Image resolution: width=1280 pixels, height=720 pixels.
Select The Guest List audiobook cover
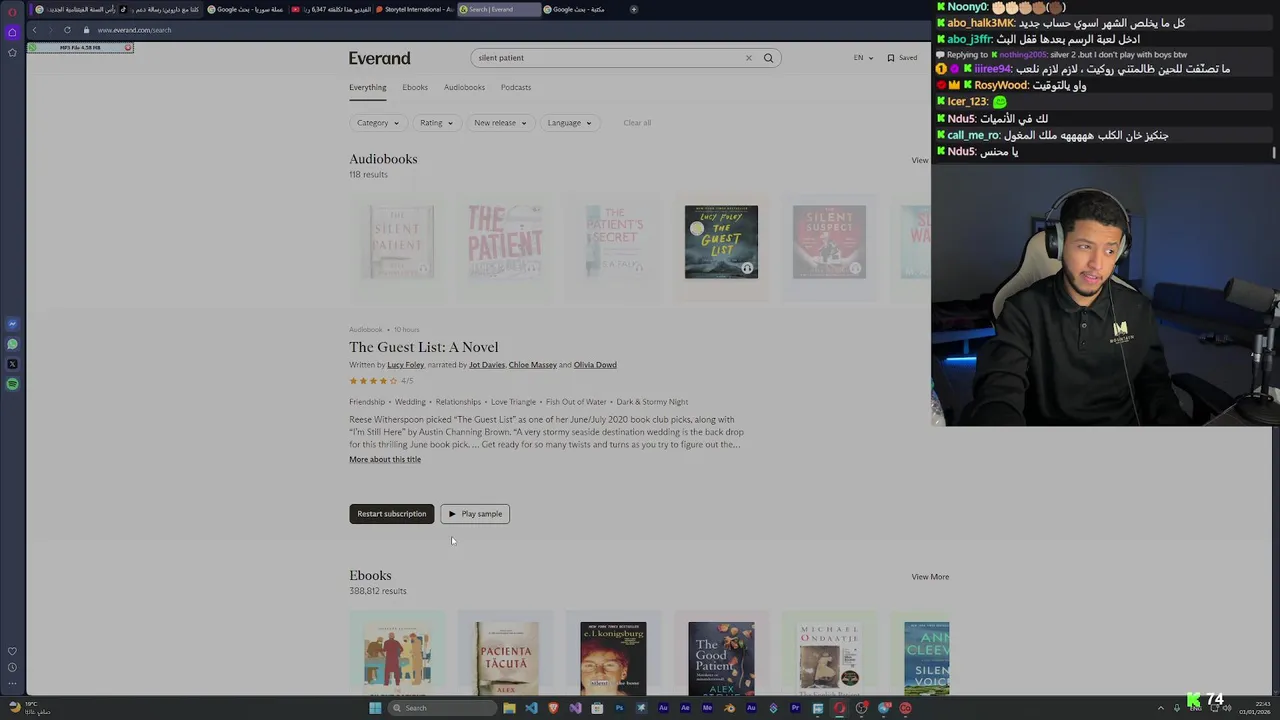click(x=721, y=242)
